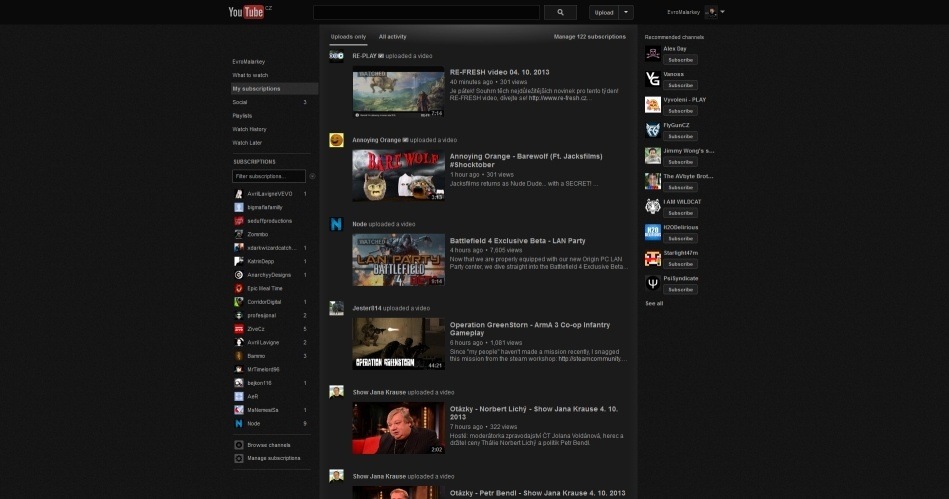This screenshot has width=949, height=499.
Task: Click See all recommended channels
Action: 654,303
